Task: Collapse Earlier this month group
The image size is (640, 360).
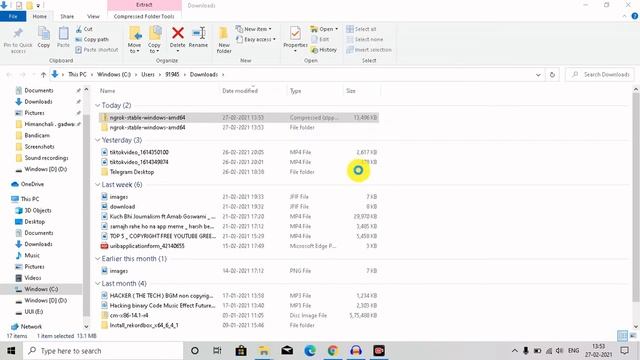Action: pyautogui.click(x=98, y=258)
